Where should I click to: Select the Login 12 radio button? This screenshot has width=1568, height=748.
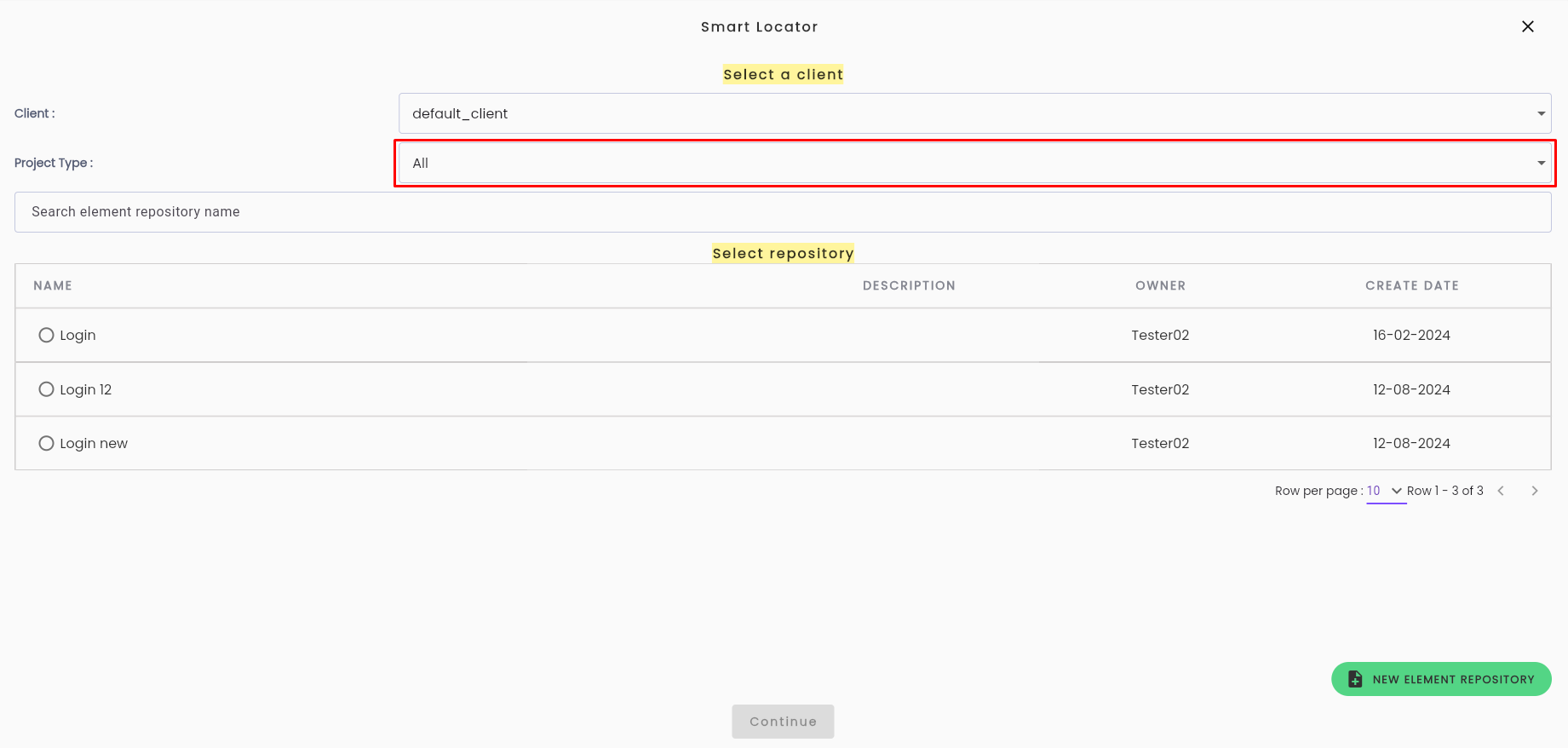pos(46,389)
